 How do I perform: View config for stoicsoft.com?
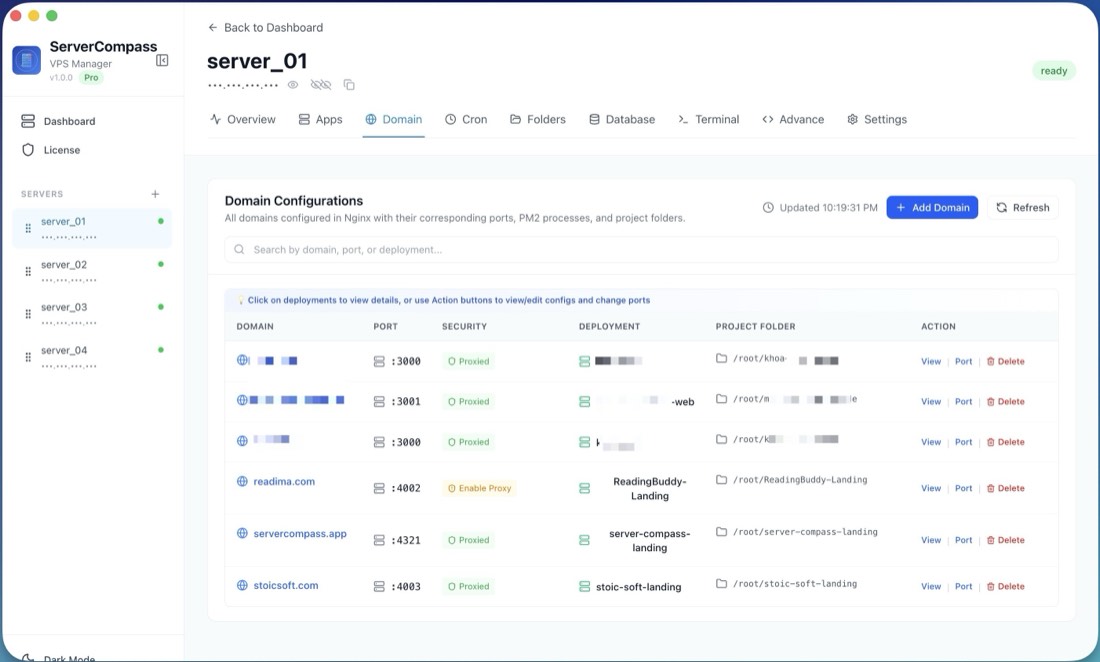point(931,586)
